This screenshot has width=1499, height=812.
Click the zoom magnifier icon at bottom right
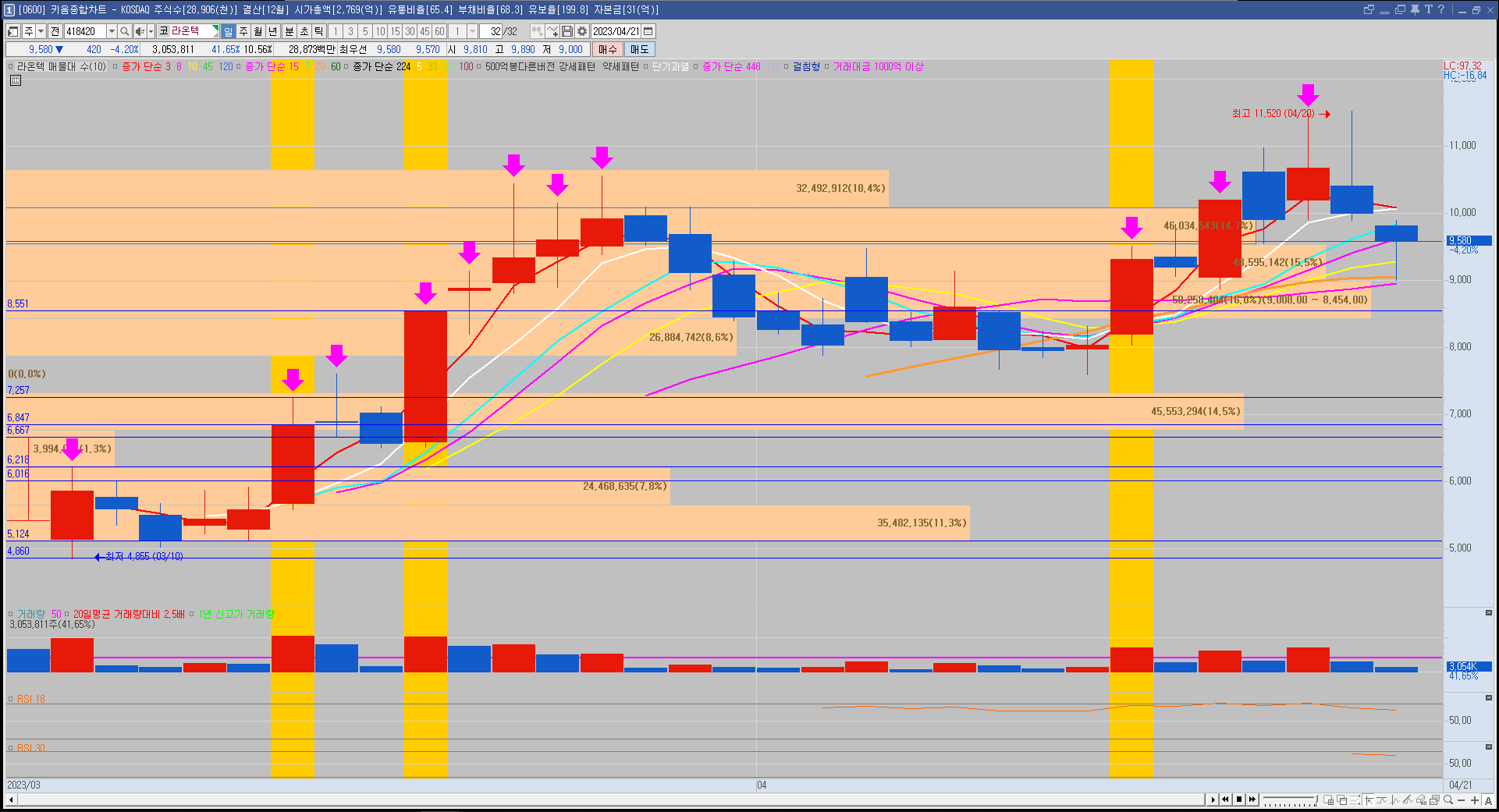click(1447, 800)
